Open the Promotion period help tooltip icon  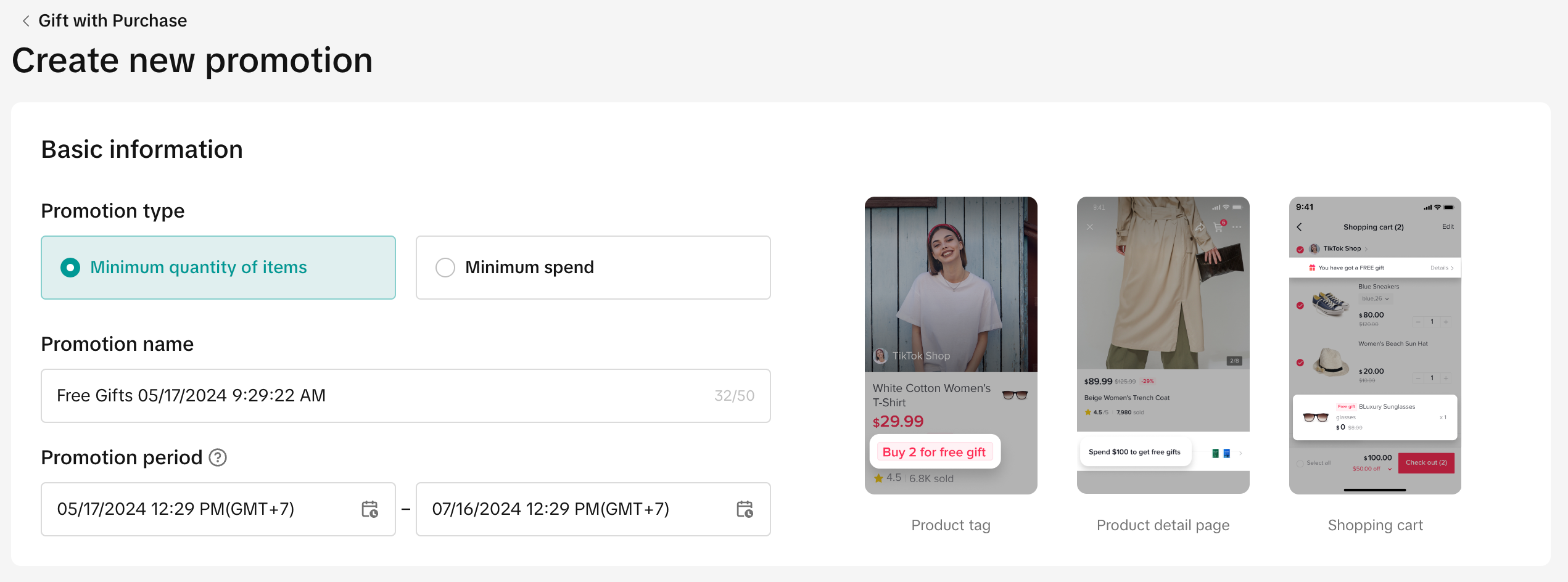[x=218, y=457]
